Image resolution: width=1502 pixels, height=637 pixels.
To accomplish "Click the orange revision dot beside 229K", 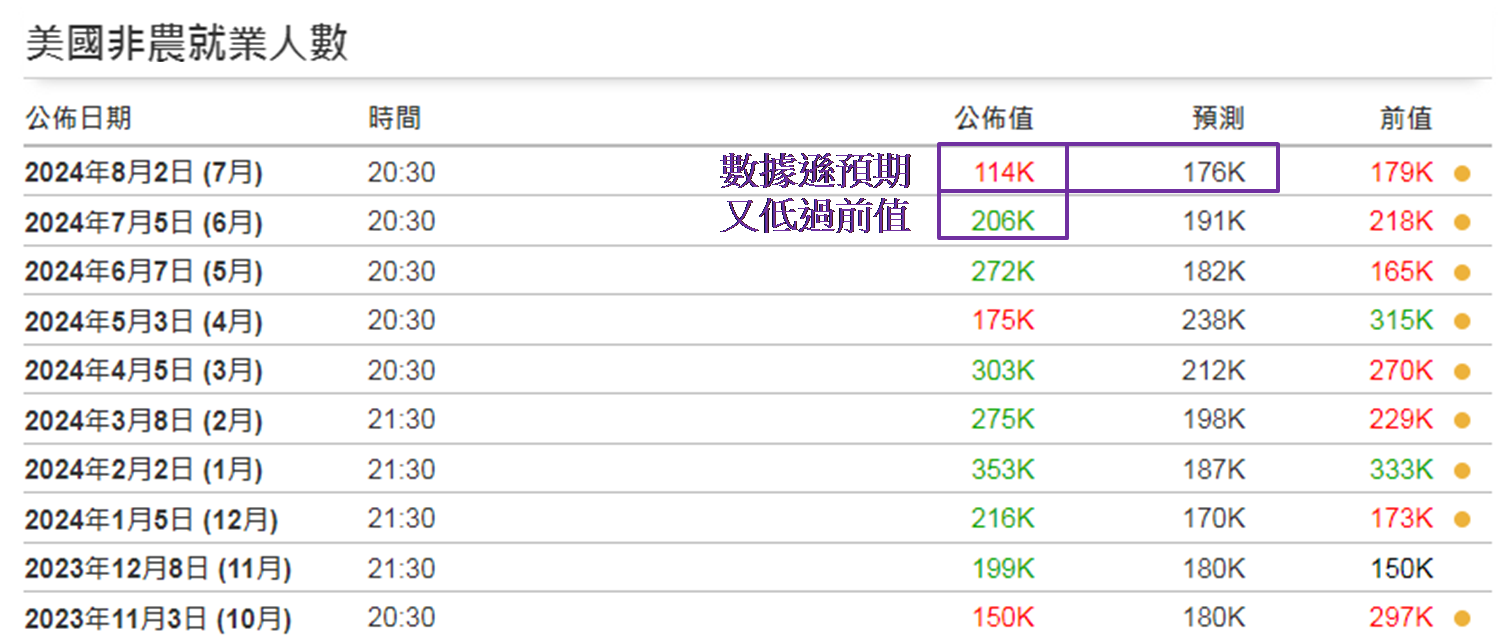I will pos(1461,420).
